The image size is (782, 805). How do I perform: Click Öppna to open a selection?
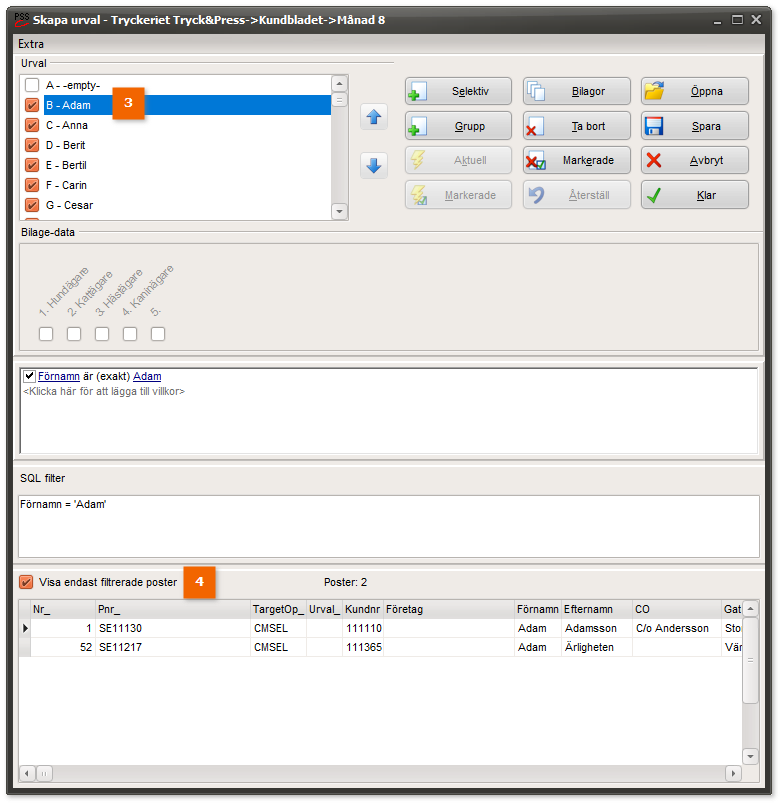(695, 91)
